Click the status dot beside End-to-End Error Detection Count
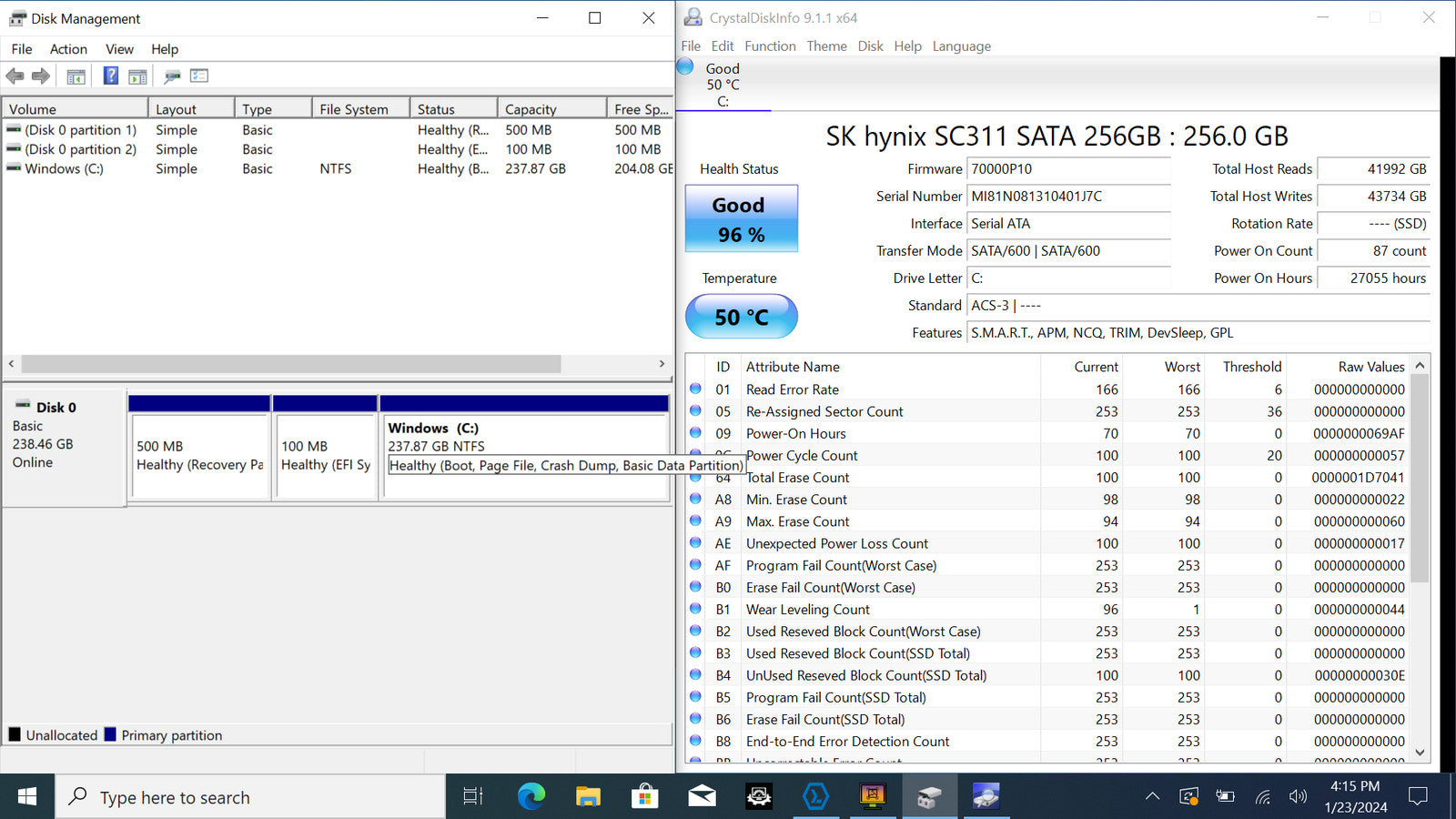 pos(696,741)
